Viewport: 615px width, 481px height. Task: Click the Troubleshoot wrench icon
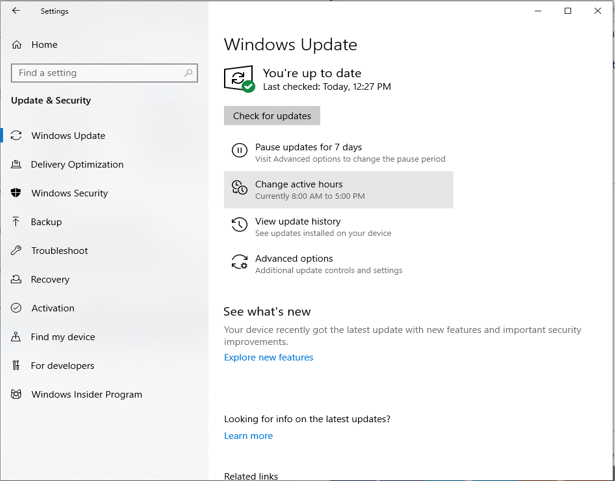pyautogui.click(x=16, y=250)
